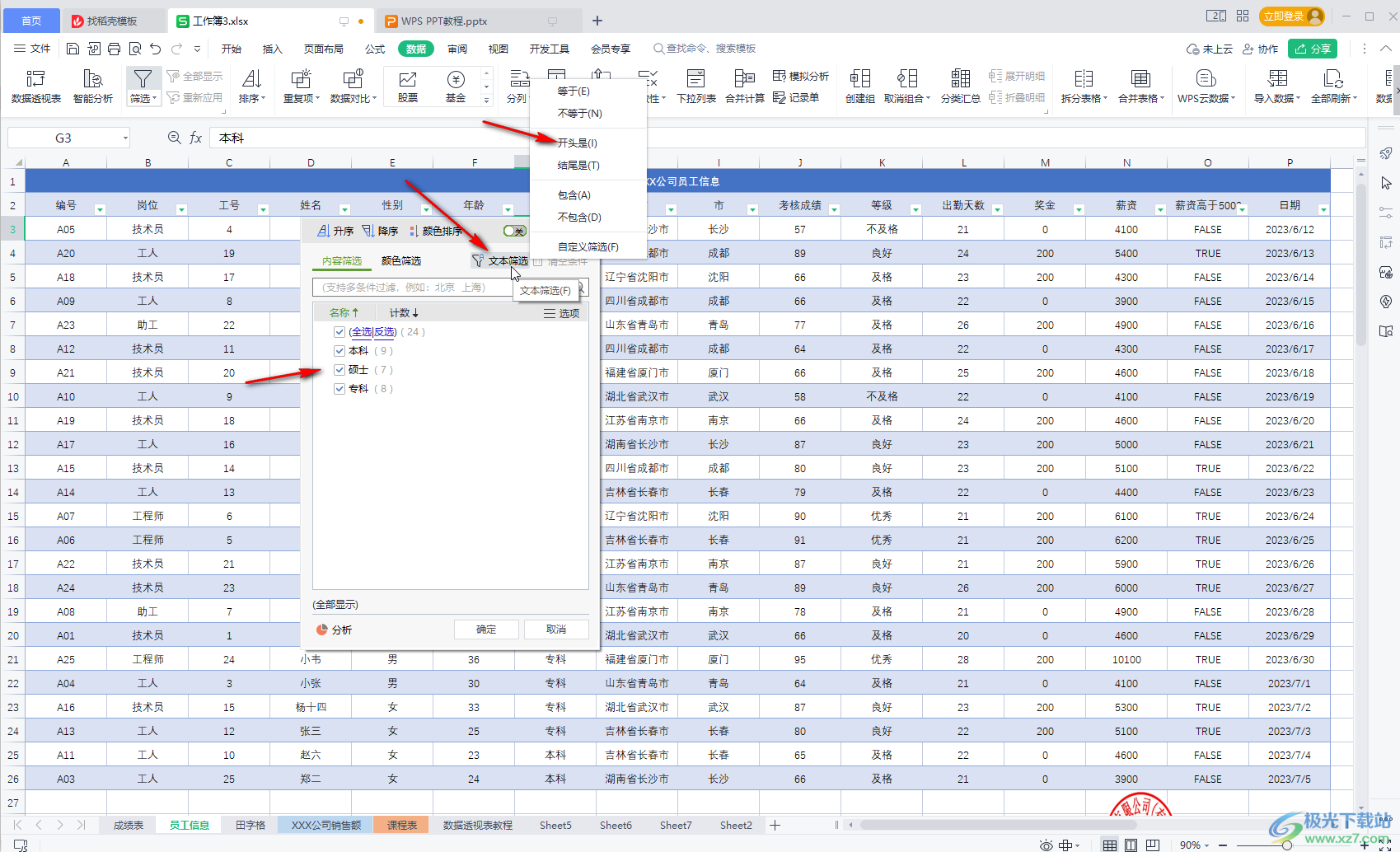1400x852 pixels.
Task: Uncheck the 本科 checkbox
Action: pos(339,351)
